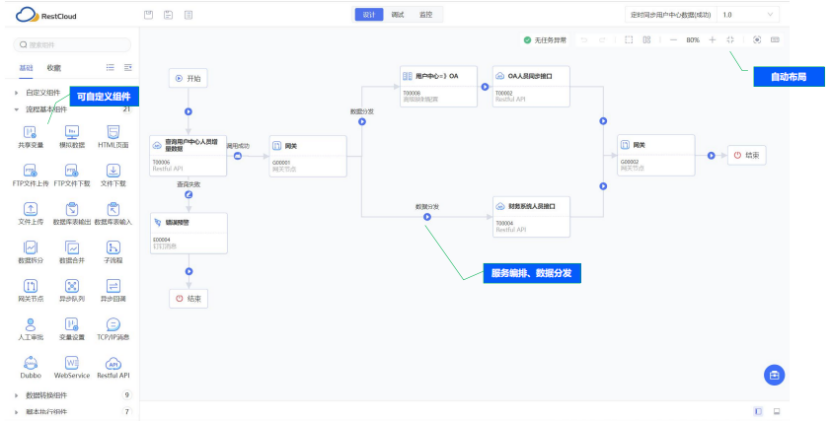Viewport: 831px width, 422px height.
Task: Select the 人工审批 component icon
Action: click(31, 325)
